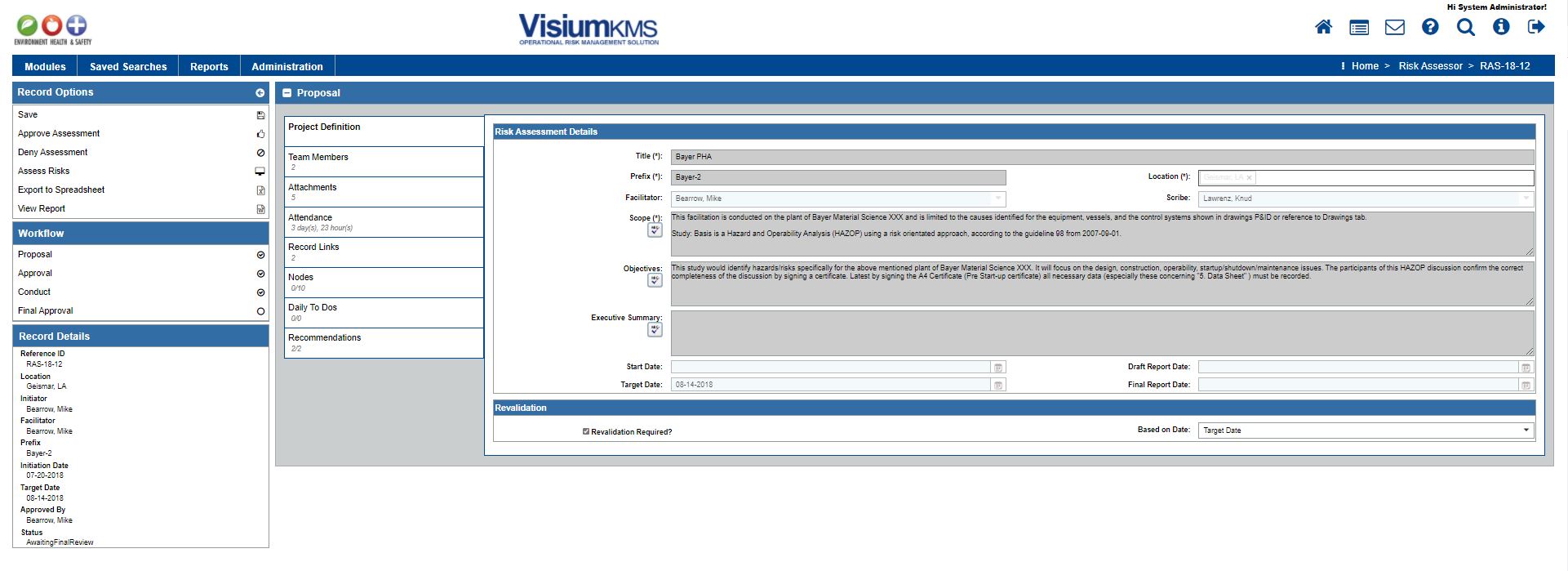Image resolution: width=1568 pixels, height=571 pixels.
Task: Click the Risk Assessor breadcrumb link
Action: [x=1430, y=66]
